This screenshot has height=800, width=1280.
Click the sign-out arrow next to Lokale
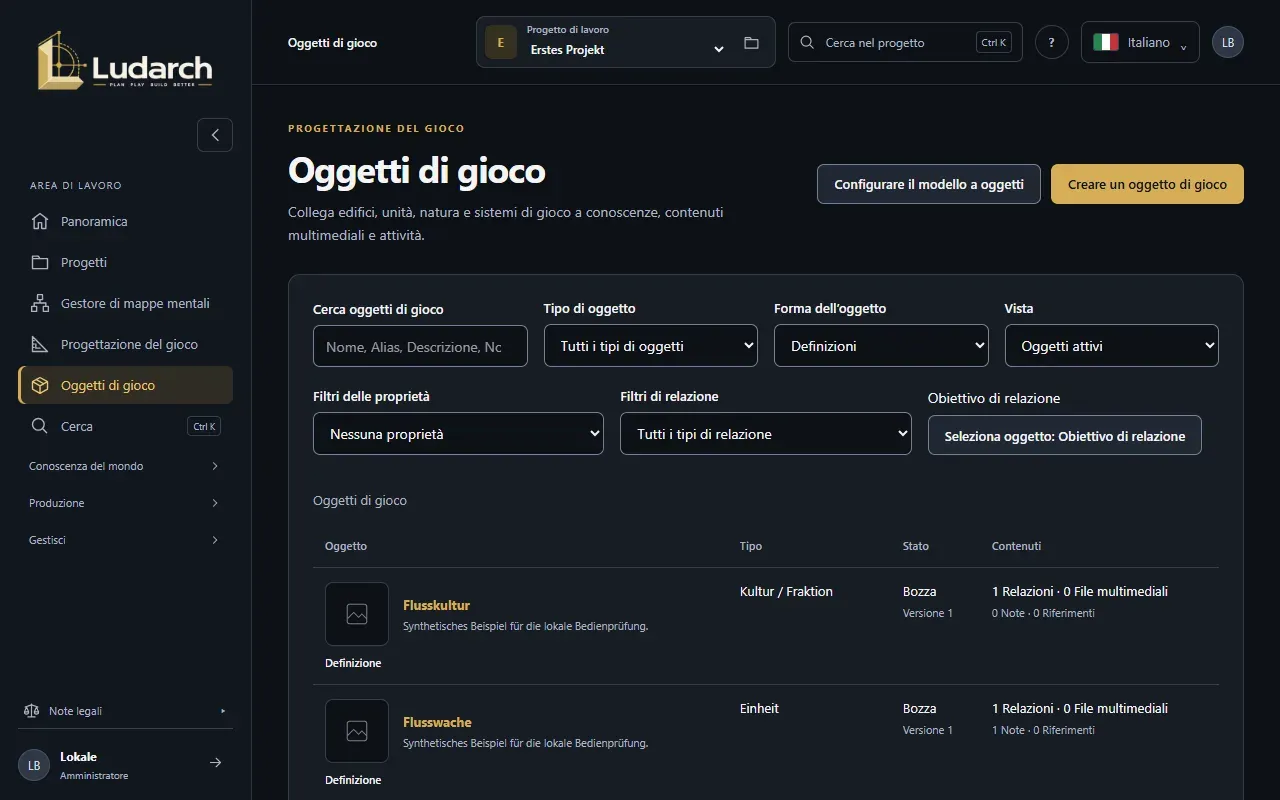[215, 763]
